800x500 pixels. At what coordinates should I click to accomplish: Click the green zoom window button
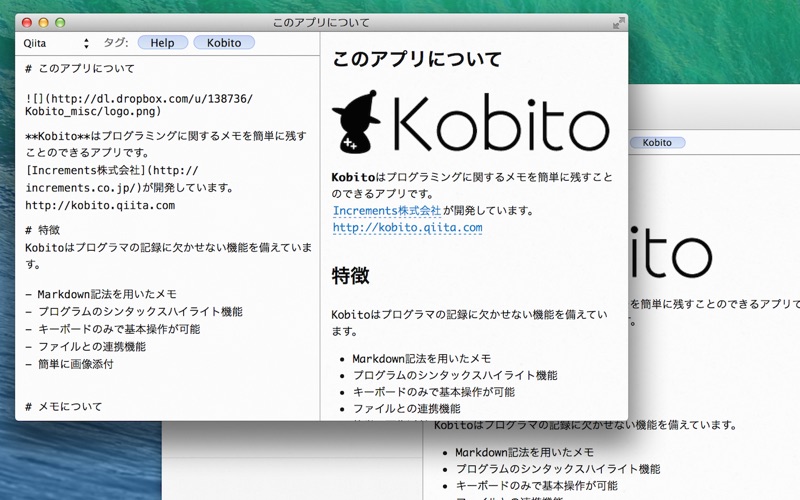60,22
